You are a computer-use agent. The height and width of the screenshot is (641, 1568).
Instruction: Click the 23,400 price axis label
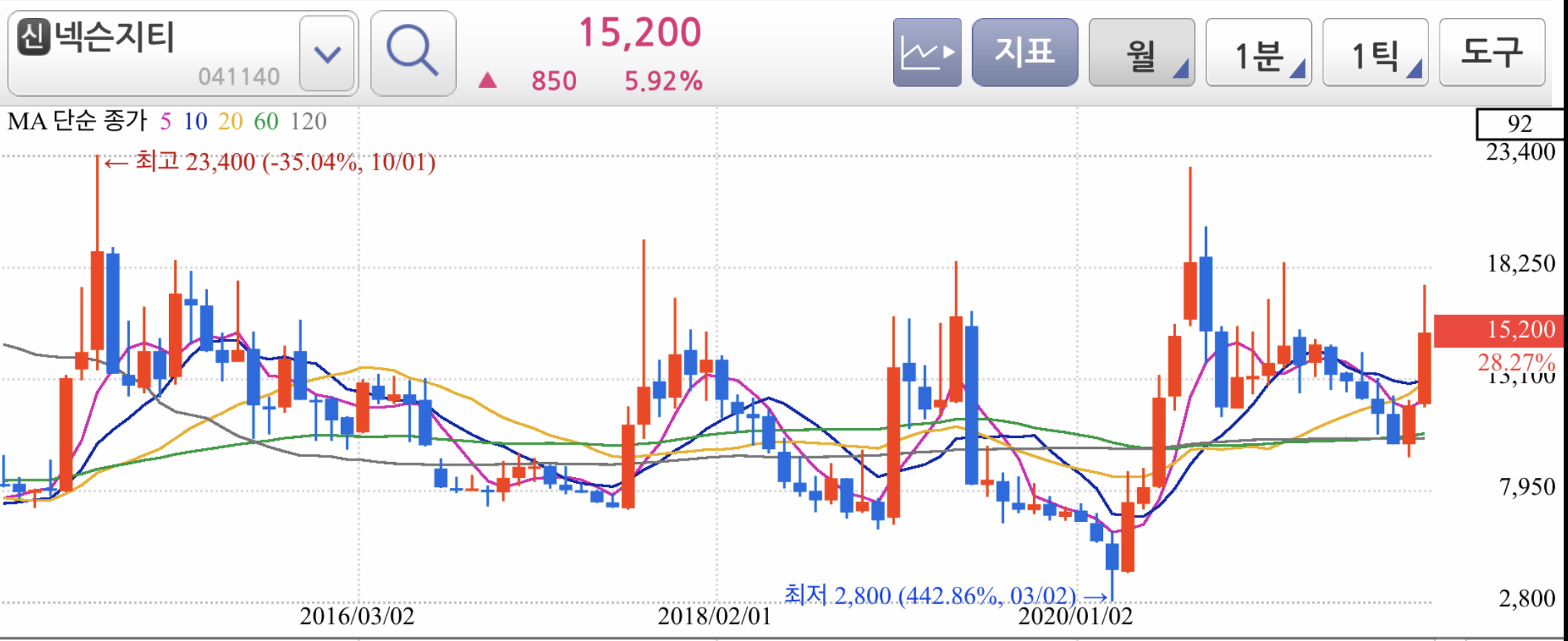coord(1520,152)
